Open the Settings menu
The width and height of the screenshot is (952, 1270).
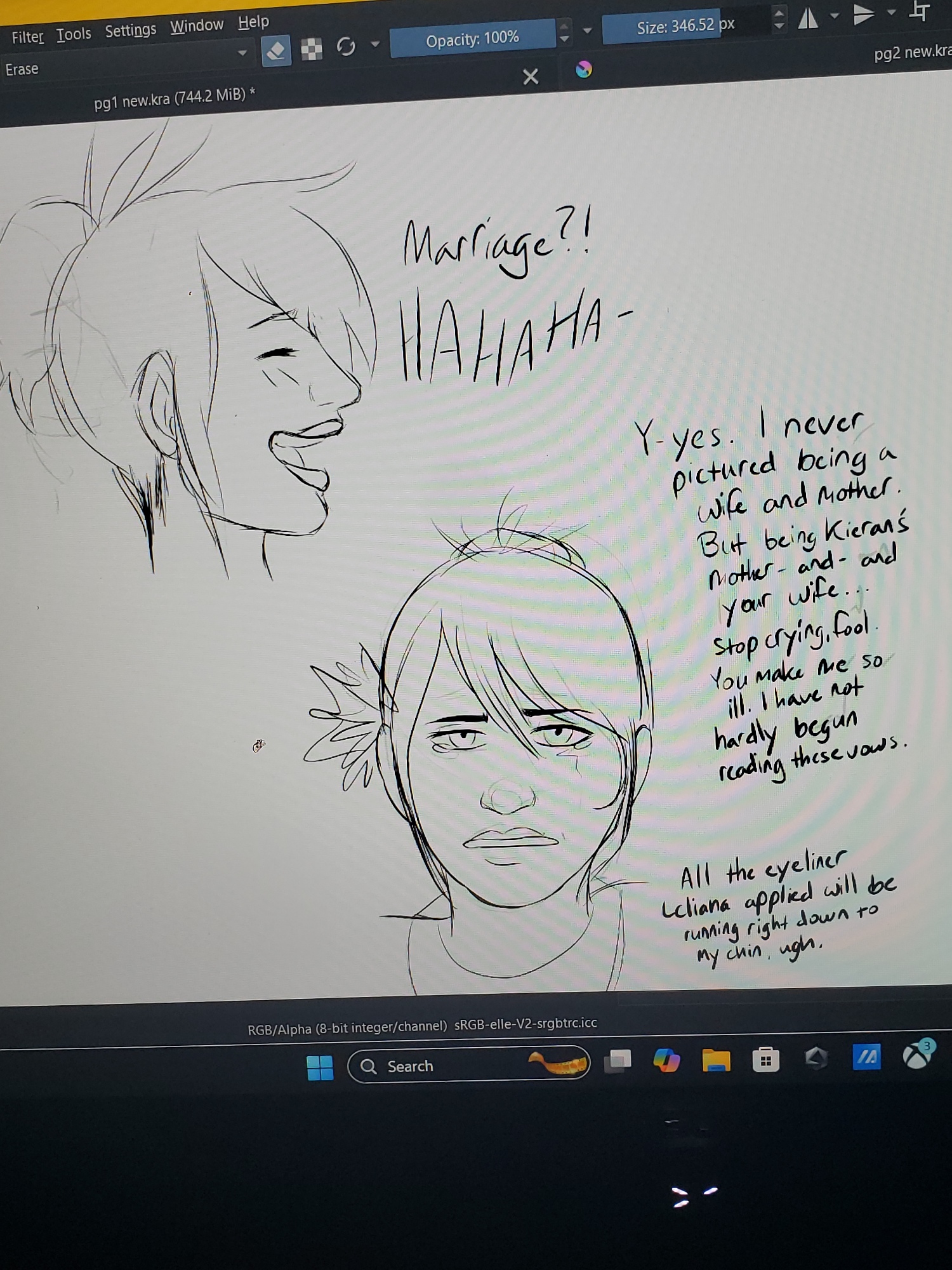[x=130, y=30]
